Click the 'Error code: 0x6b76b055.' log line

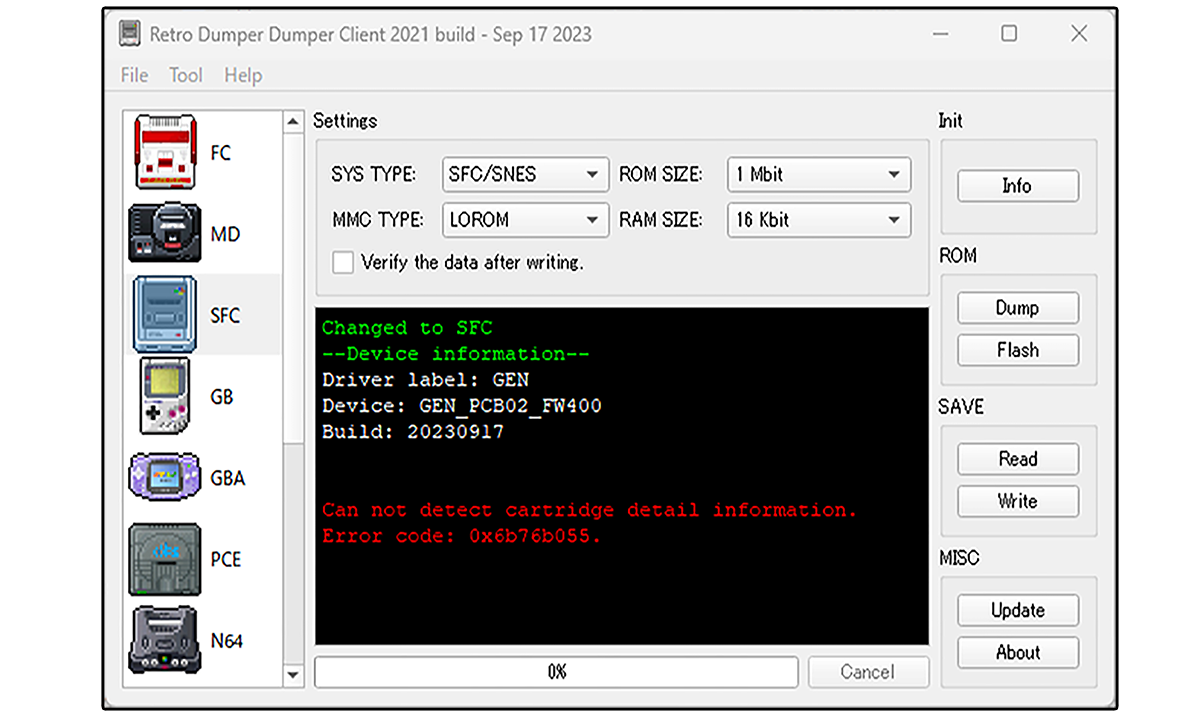pyautogui.click(x=461, y=536)
